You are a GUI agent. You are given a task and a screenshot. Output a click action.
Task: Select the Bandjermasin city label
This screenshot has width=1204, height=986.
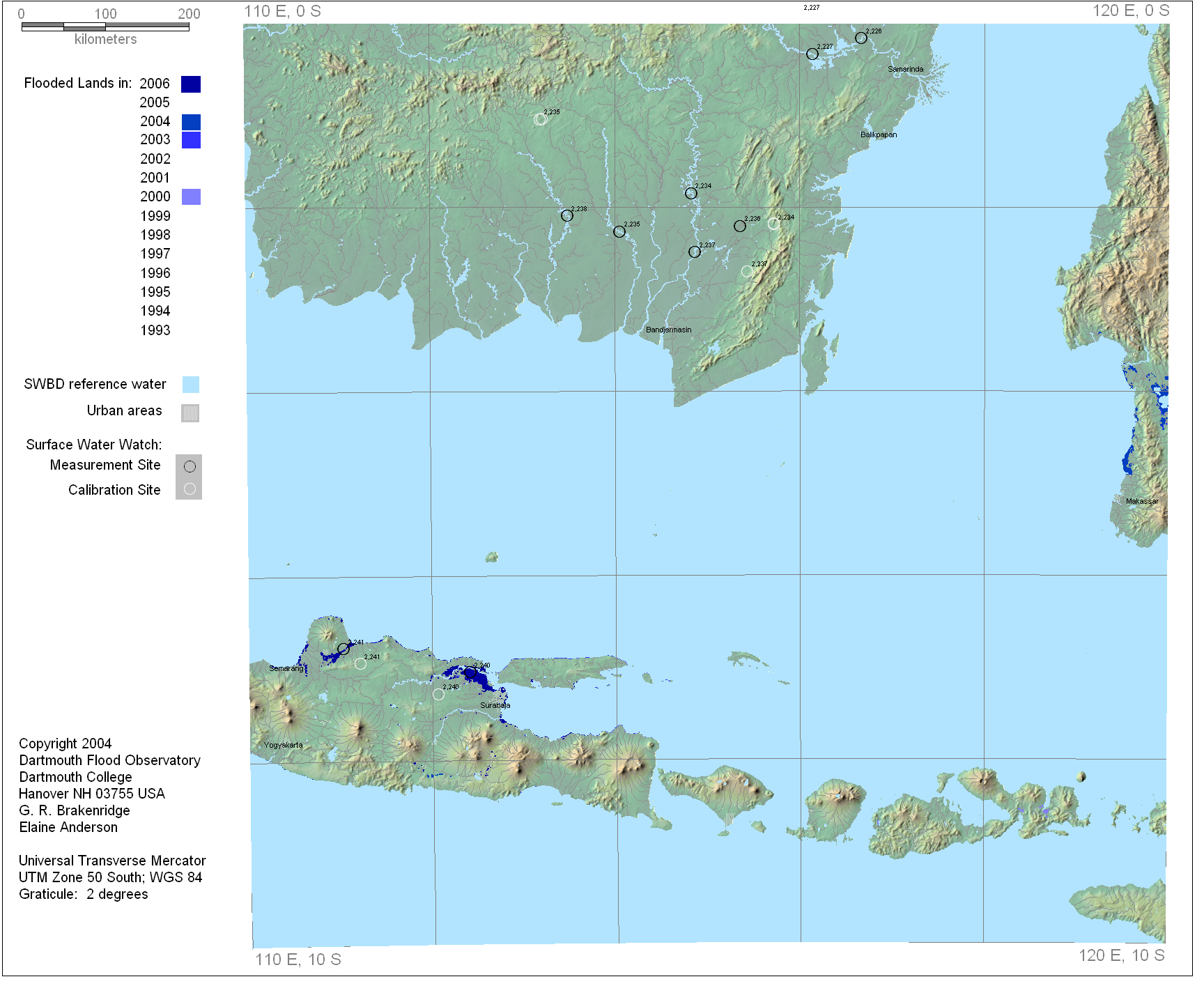[668, 330]
